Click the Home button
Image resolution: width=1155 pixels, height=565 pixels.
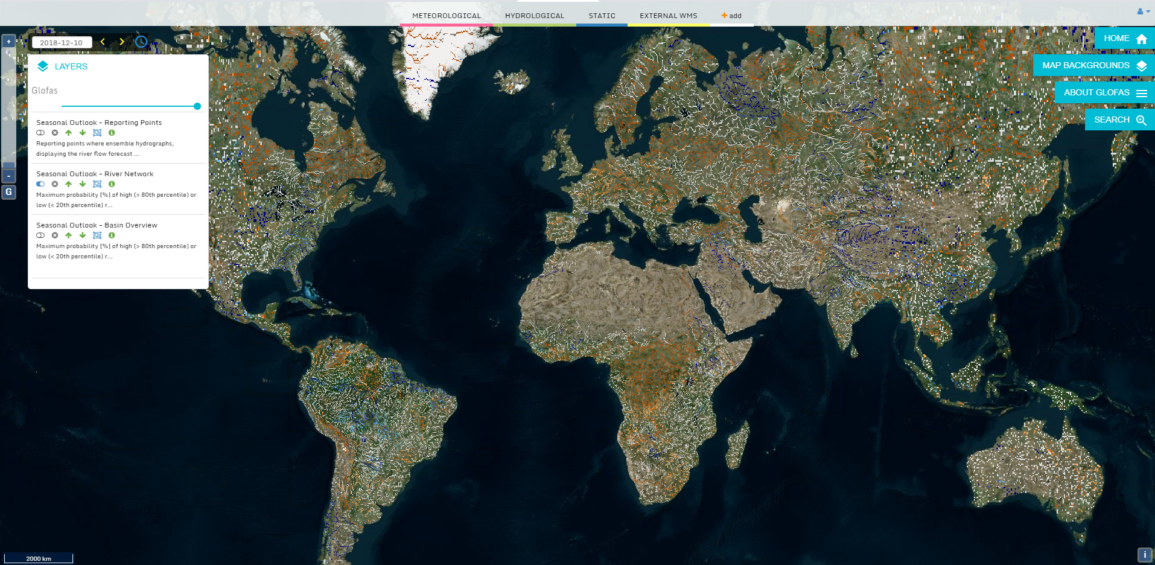(x=1124, y=38)
